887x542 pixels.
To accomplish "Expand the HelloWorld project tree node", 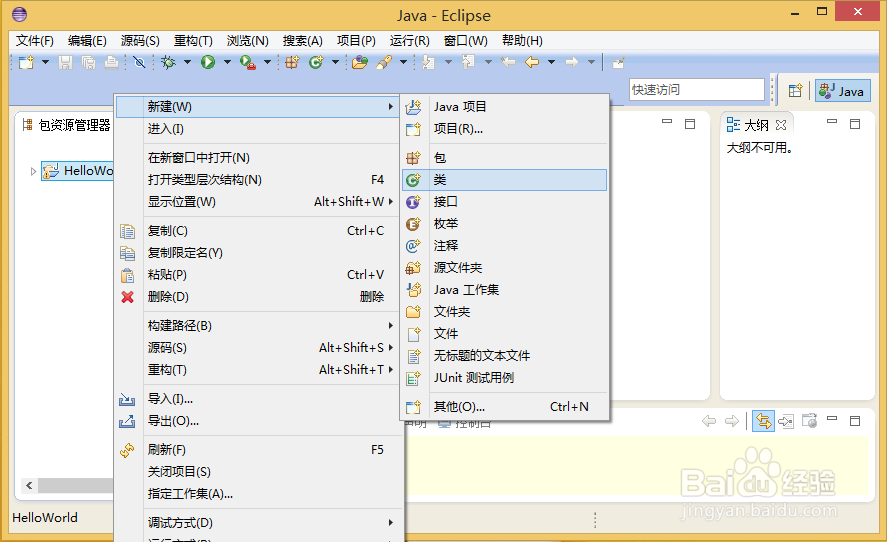I will pos(33,171).
